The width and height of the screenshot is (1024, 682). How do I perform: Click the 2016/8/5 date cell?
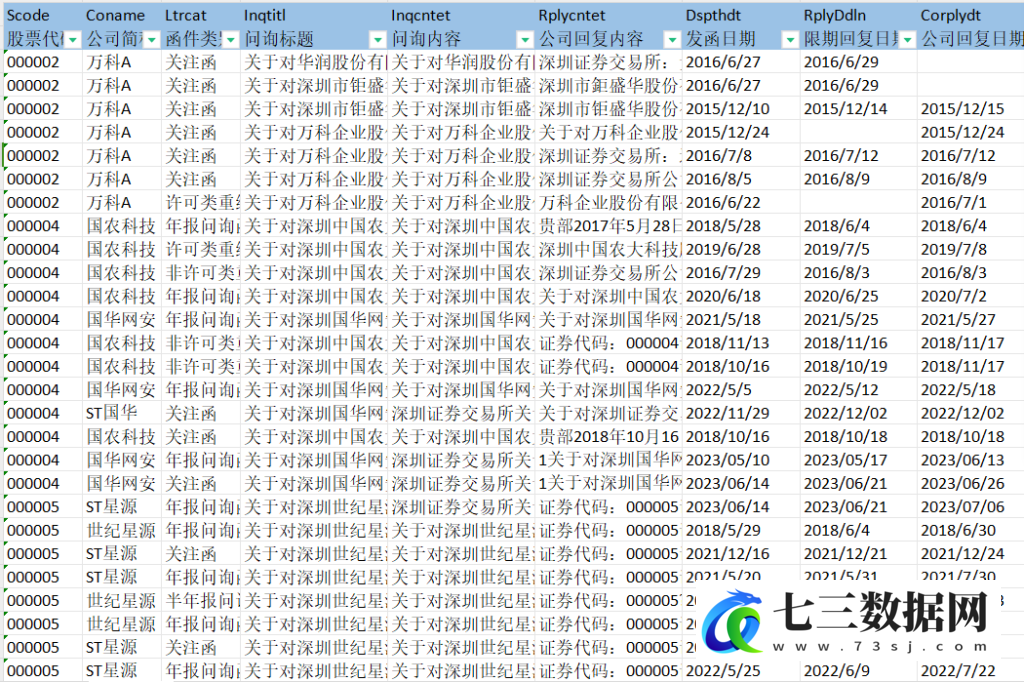click(x=741, y=179)
